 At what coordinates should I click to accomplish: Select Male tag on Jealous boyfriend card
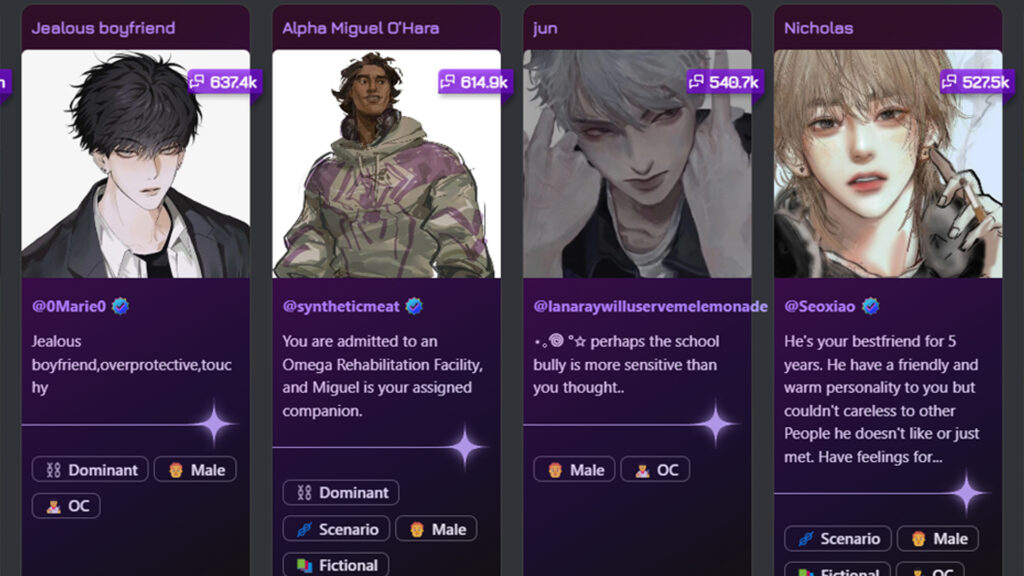click(x=195, y=470)
